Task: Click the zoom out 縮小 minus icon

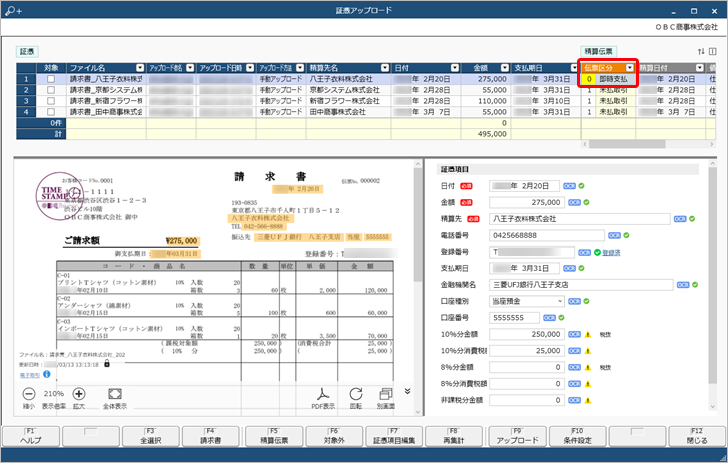Action: (29, 394)
